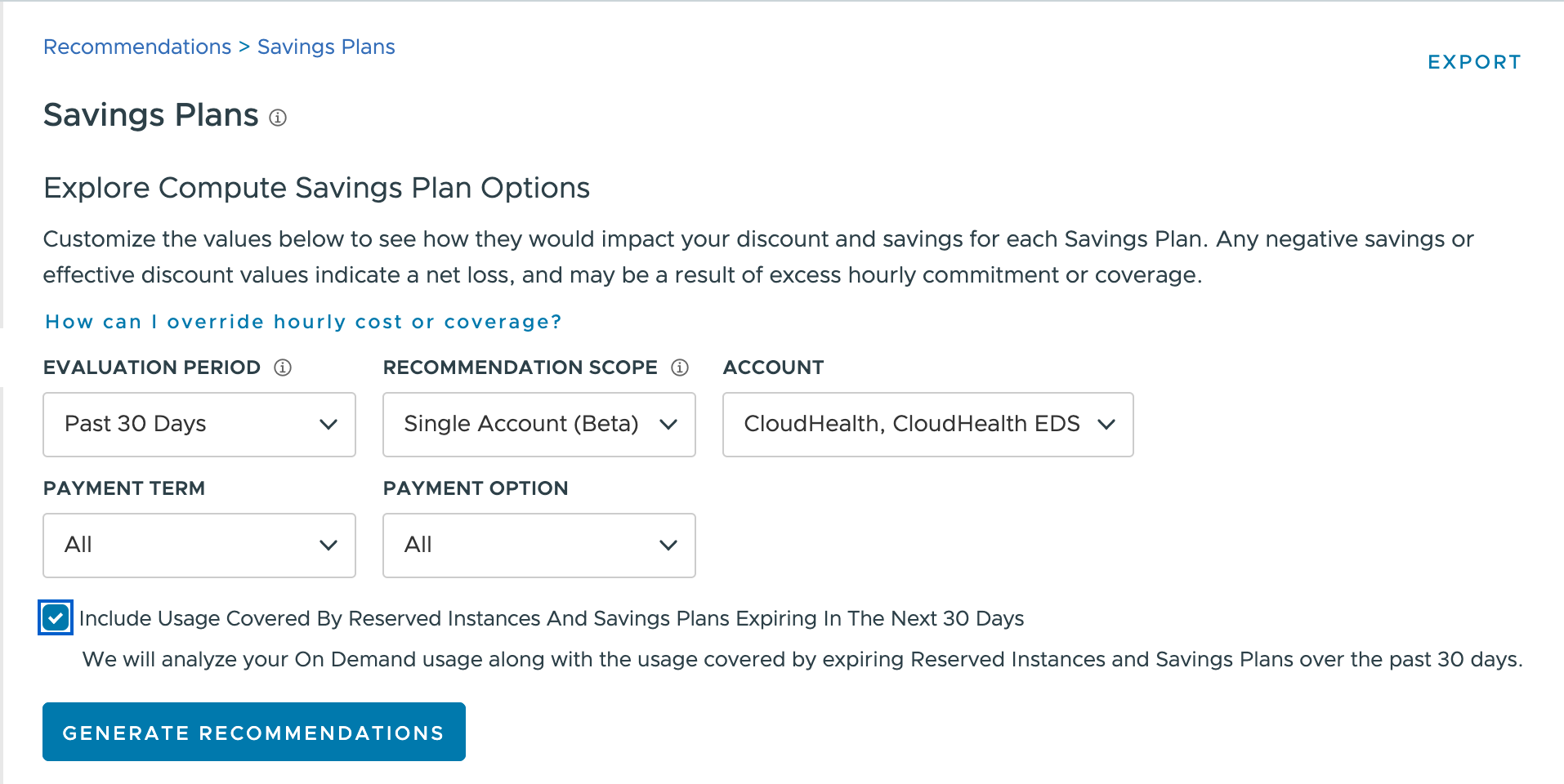Click the GENERATE RECOMMENDATIONS button
The image size is (1564, 784).
pyautogui.click(x=253, y=732)
